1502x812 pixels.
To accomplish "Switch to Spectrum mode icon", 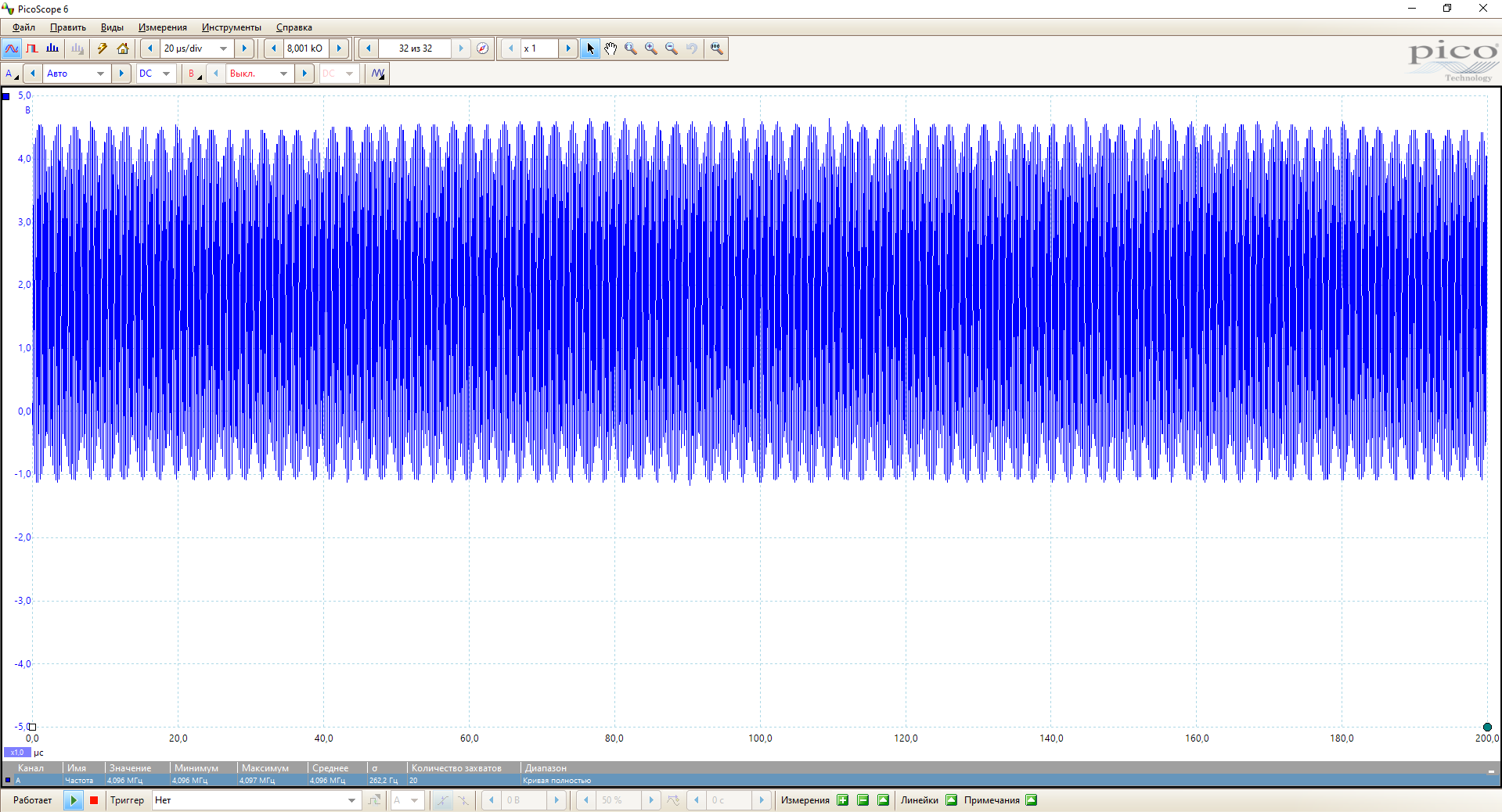I will coord(52,49).
